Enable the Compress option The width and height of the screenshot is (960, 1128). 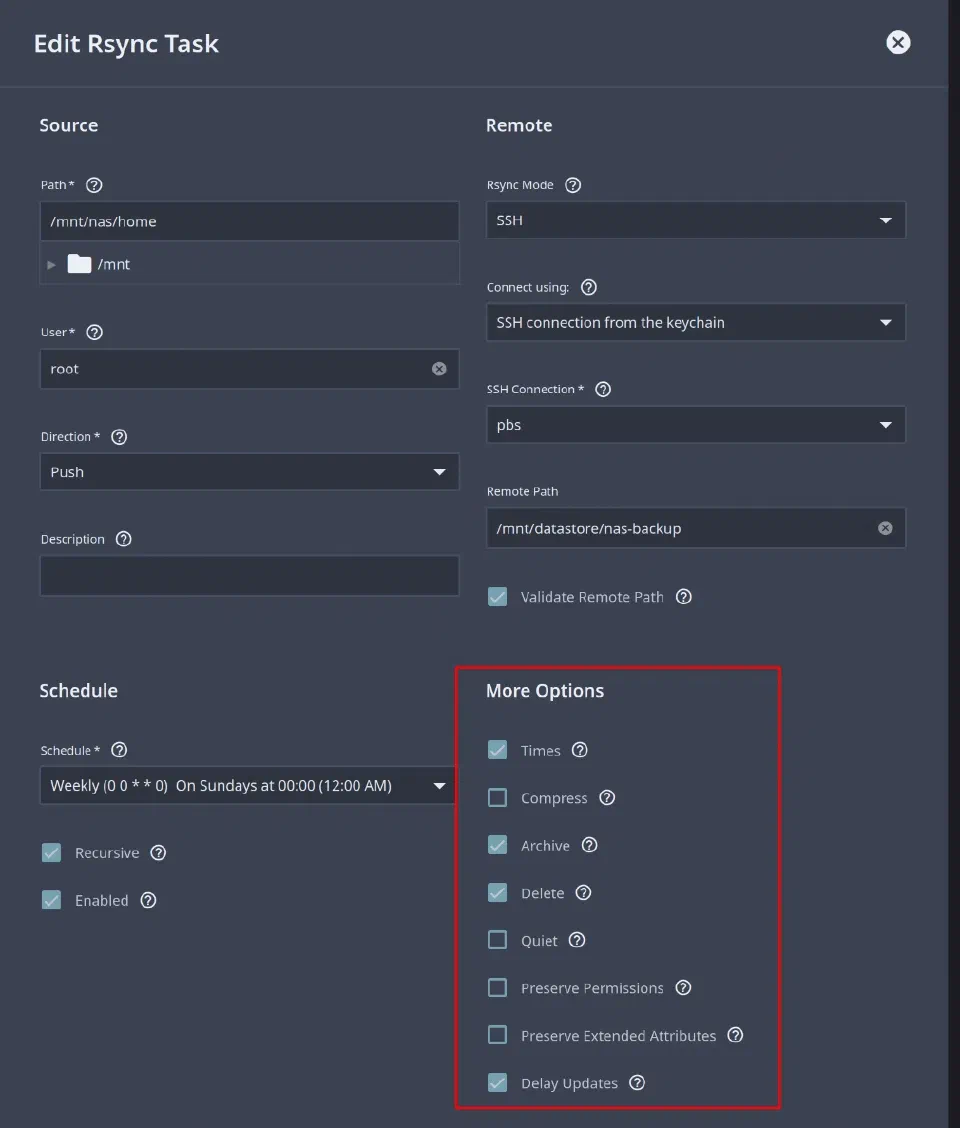[497, 797]
